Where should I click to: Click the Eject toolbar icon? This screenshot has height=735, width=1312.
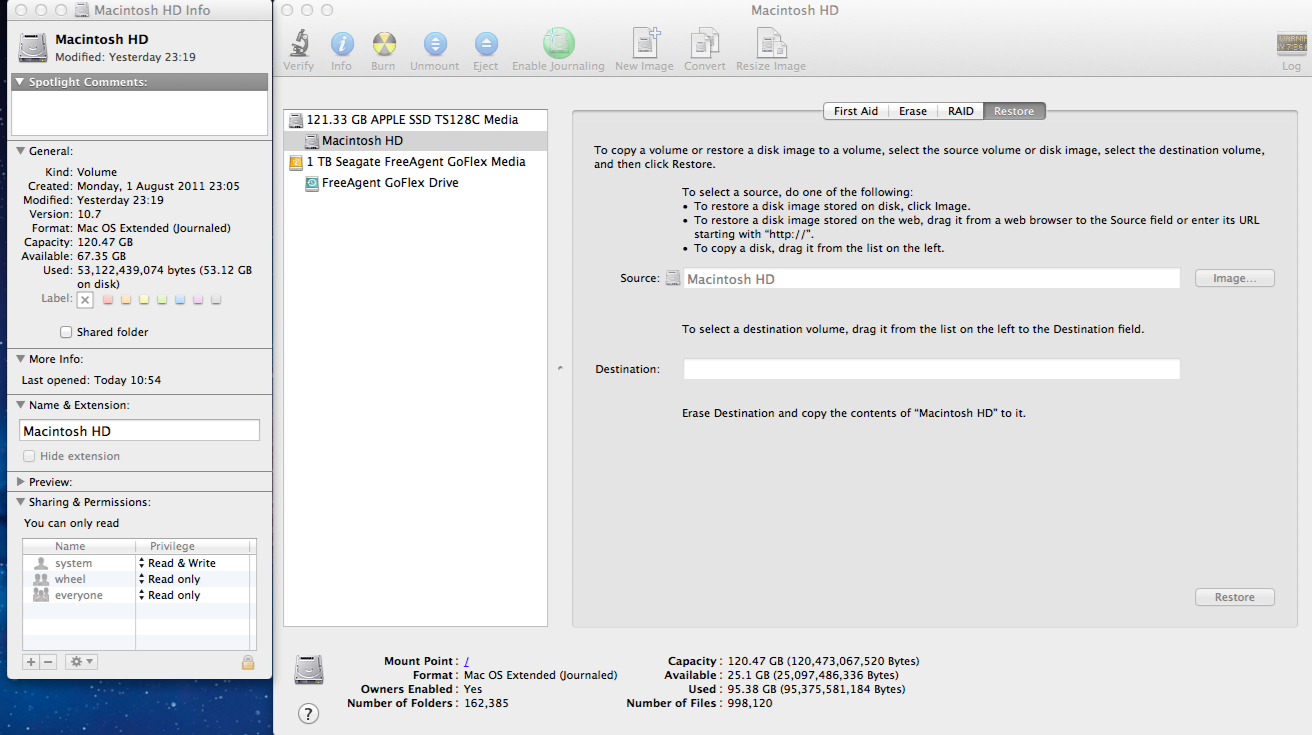485,44
